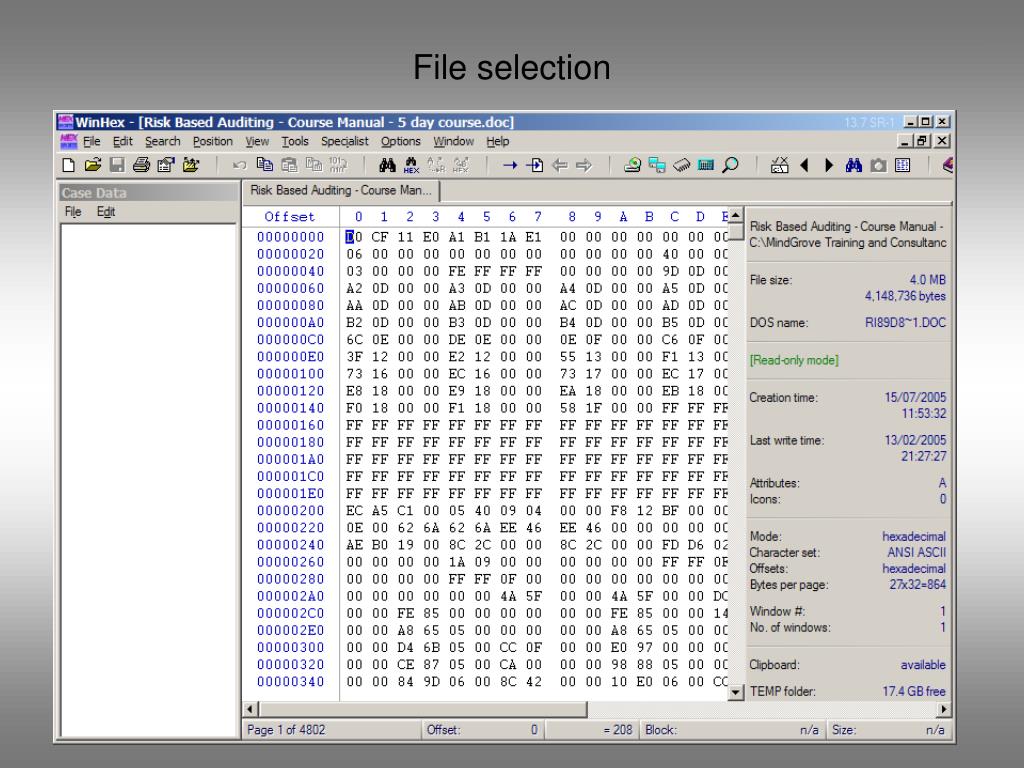Open the Case Data File menu
The height and width of the screenshot is (768, 1024).
tap(72, 212)
